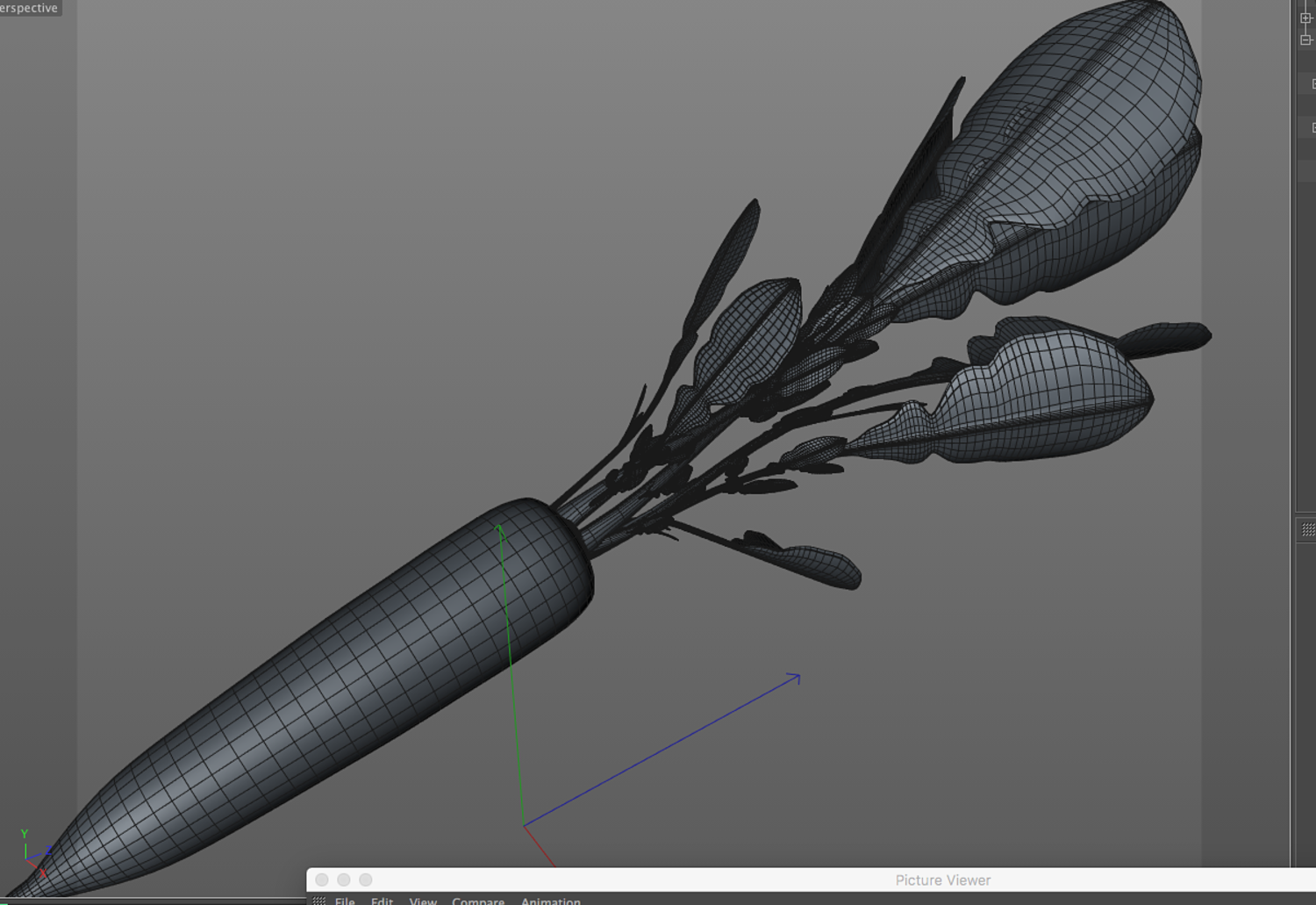Open the Picture Viewer Compare menu
The height and width of the screenshot is (905, 1316).
tap(478, 900)
